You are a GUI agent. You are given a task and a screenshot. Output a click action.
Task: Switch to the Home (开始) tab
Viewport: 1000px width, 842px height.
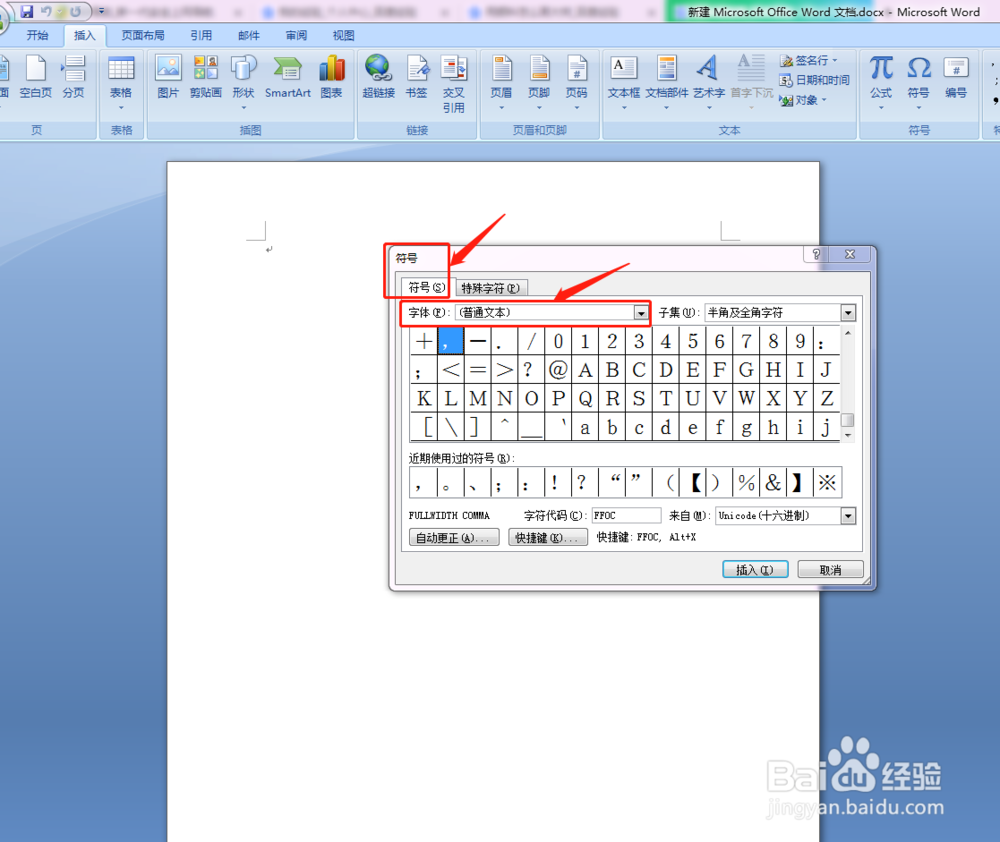tap(37, 36)
